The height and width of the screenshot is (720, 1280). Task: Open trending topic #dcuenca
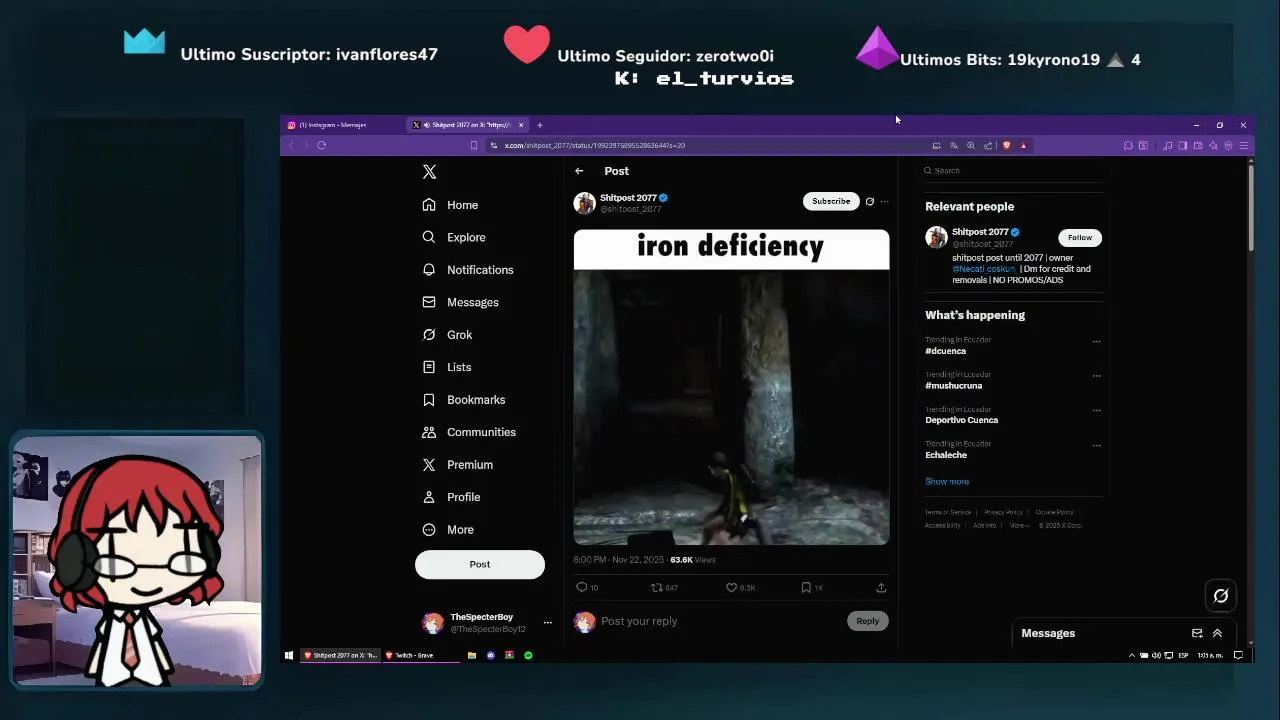tap(945, 351)
